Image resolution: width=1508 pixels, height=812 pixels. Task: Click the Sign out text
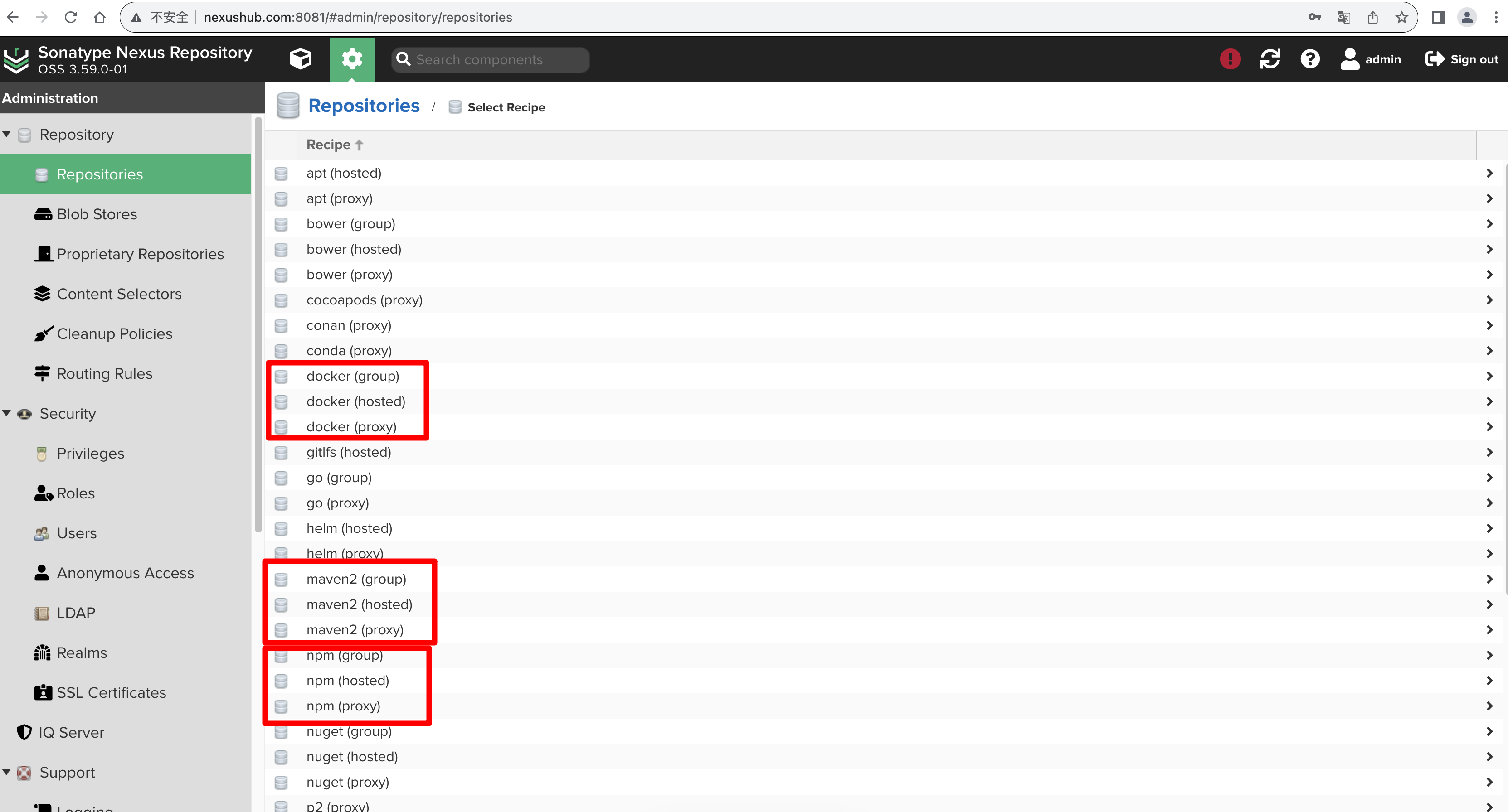click(x=1474, y=59)
